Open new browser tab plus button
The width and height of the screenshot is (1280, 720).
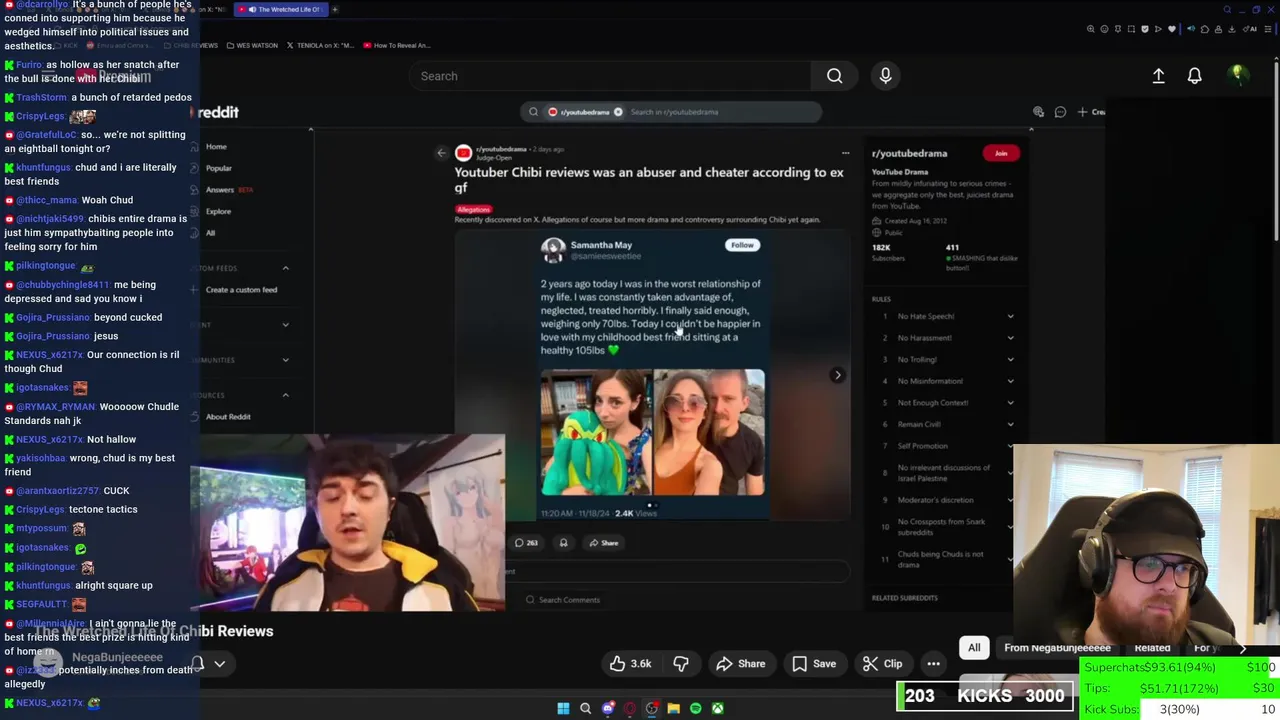334,9
